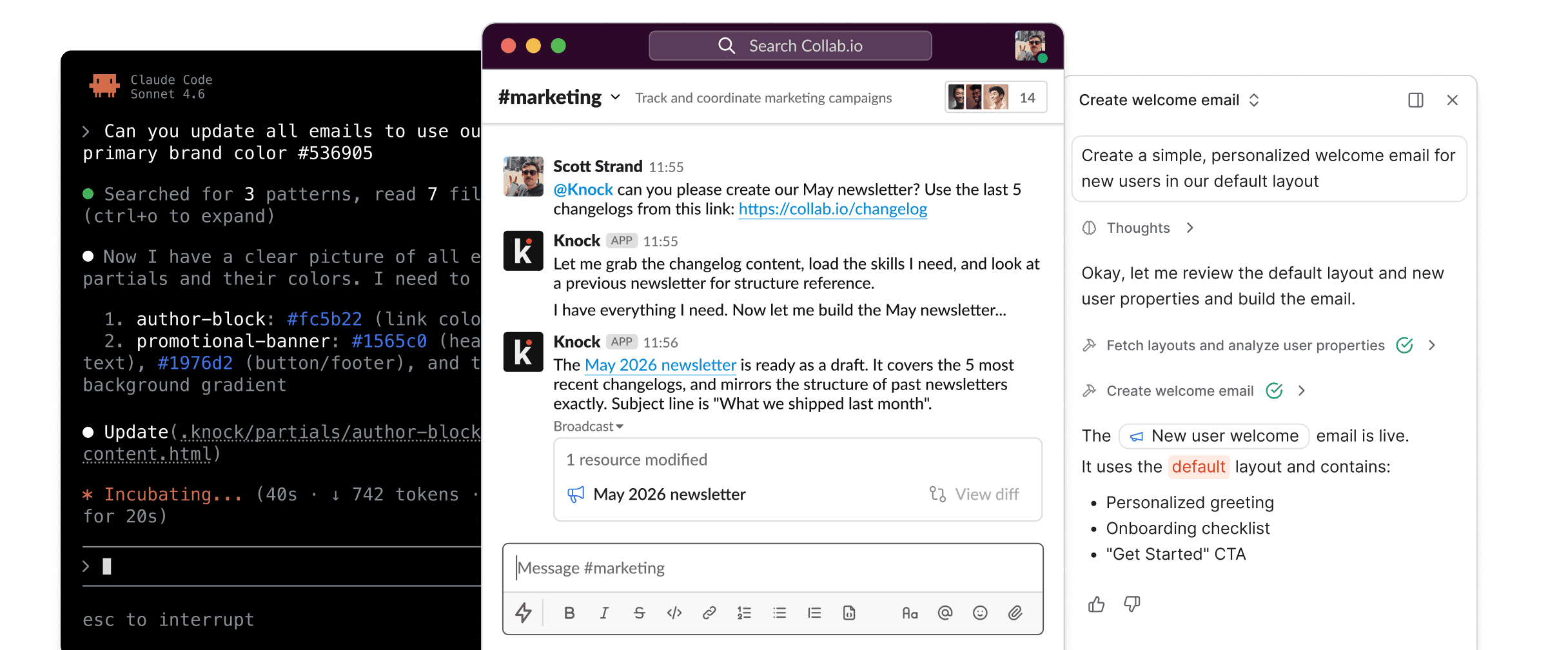1568x650 pixels.
Task: Click the Incubating... status in terminal
Action: (x=173, y=495)
